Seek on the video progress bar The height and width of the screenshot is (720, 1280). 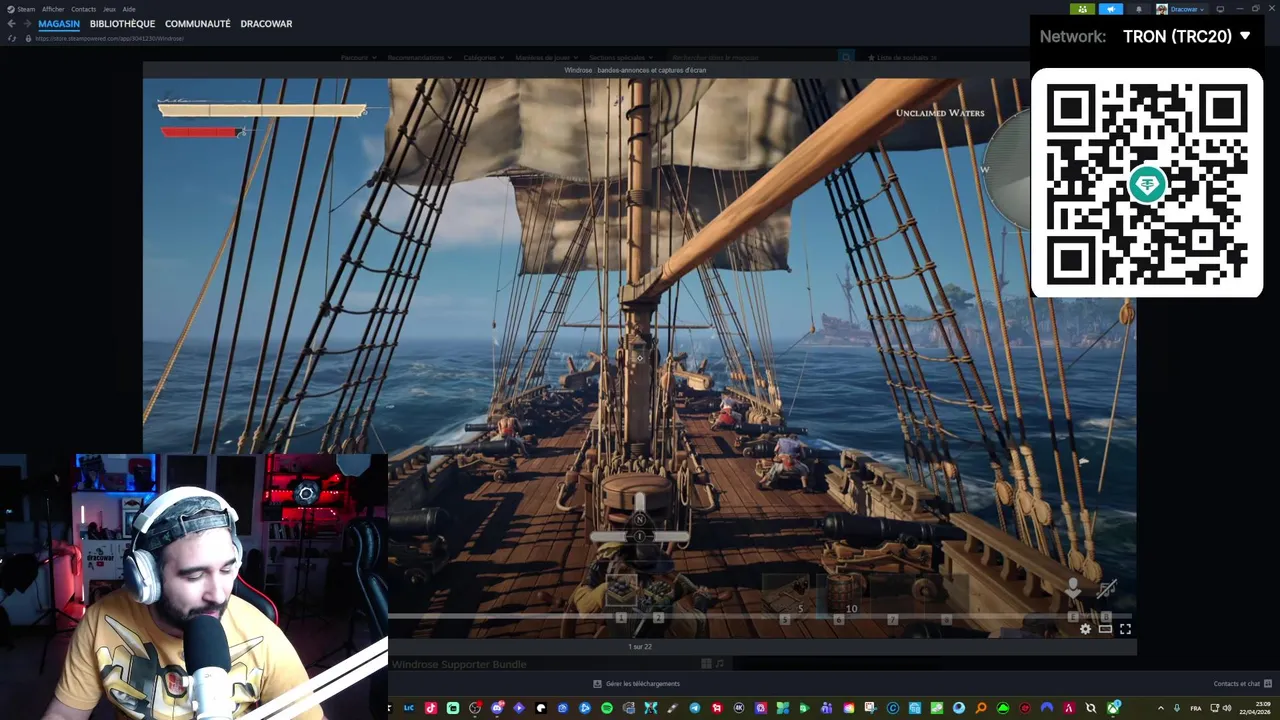(760, 615)
